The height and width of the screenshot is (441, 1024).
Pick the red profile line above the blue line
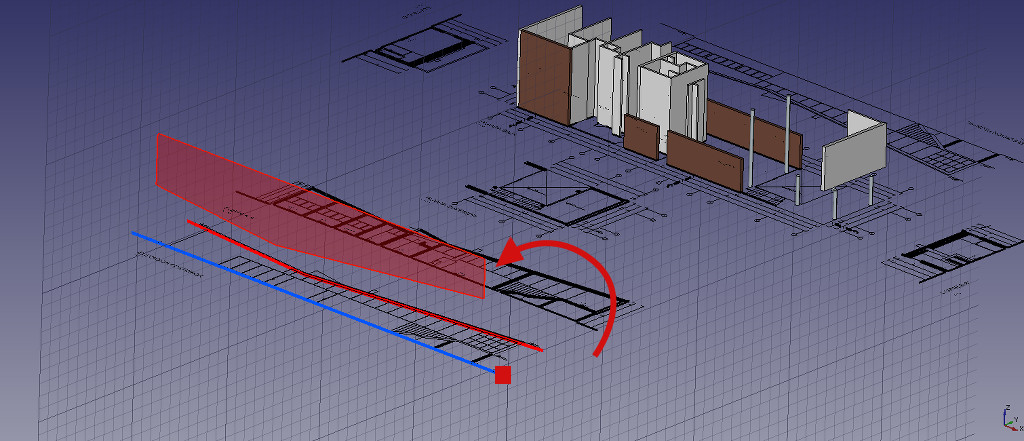364,286
